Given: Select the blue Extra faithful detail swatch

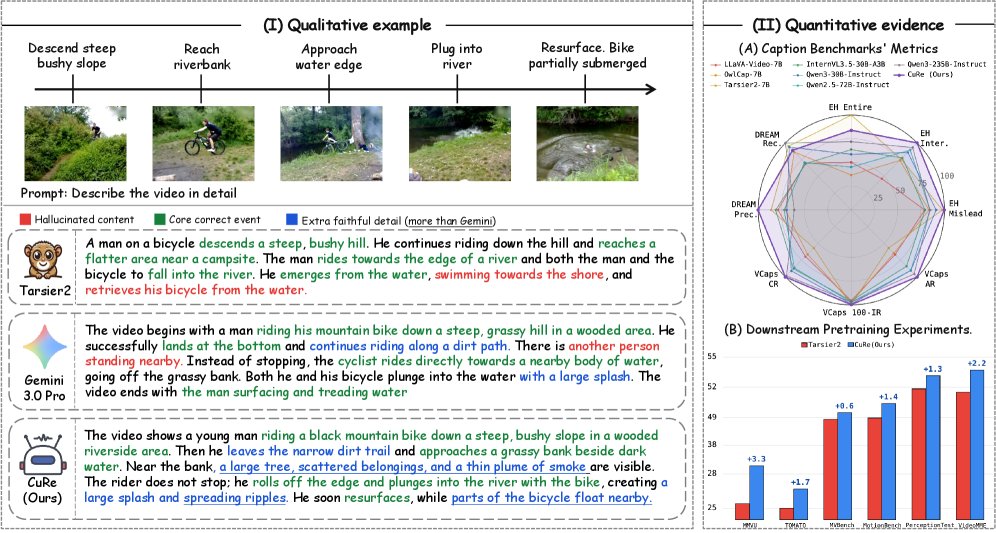Looking at the screenshot, I should (x=291, y=220).
